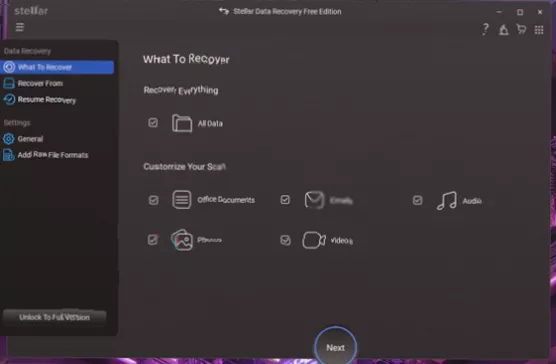Uncheck the Emails checkbox
The width and height of the screenshot is (556, 364).
(285, 200)
